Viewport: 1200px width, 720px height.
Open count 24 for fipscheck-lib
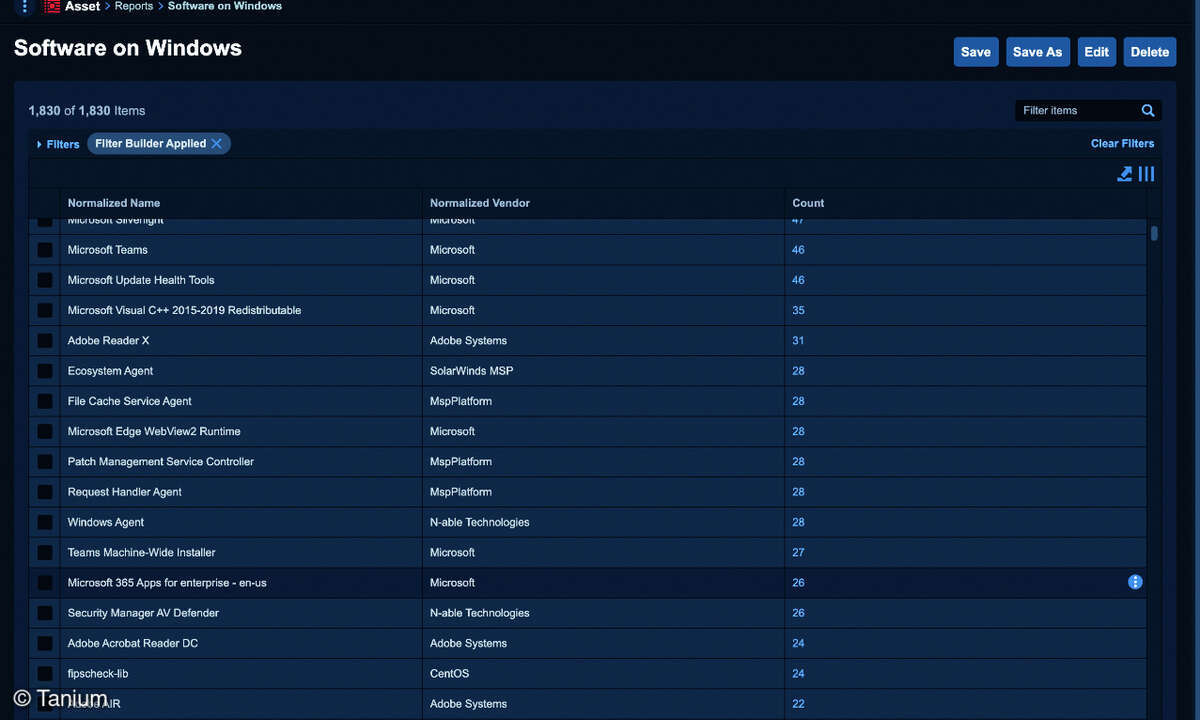tap(798, 673)
